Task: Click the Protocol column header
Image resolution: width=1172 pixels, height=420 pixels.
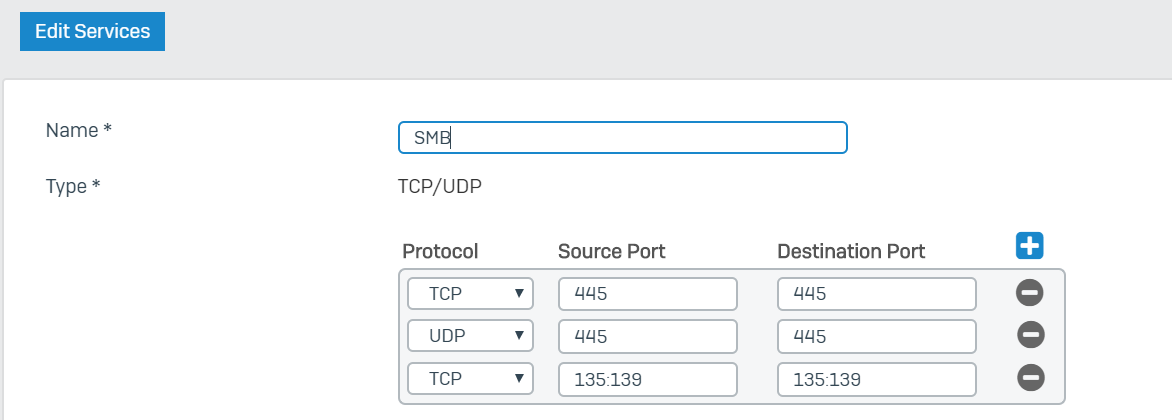Action: click(x=440, y=251)
